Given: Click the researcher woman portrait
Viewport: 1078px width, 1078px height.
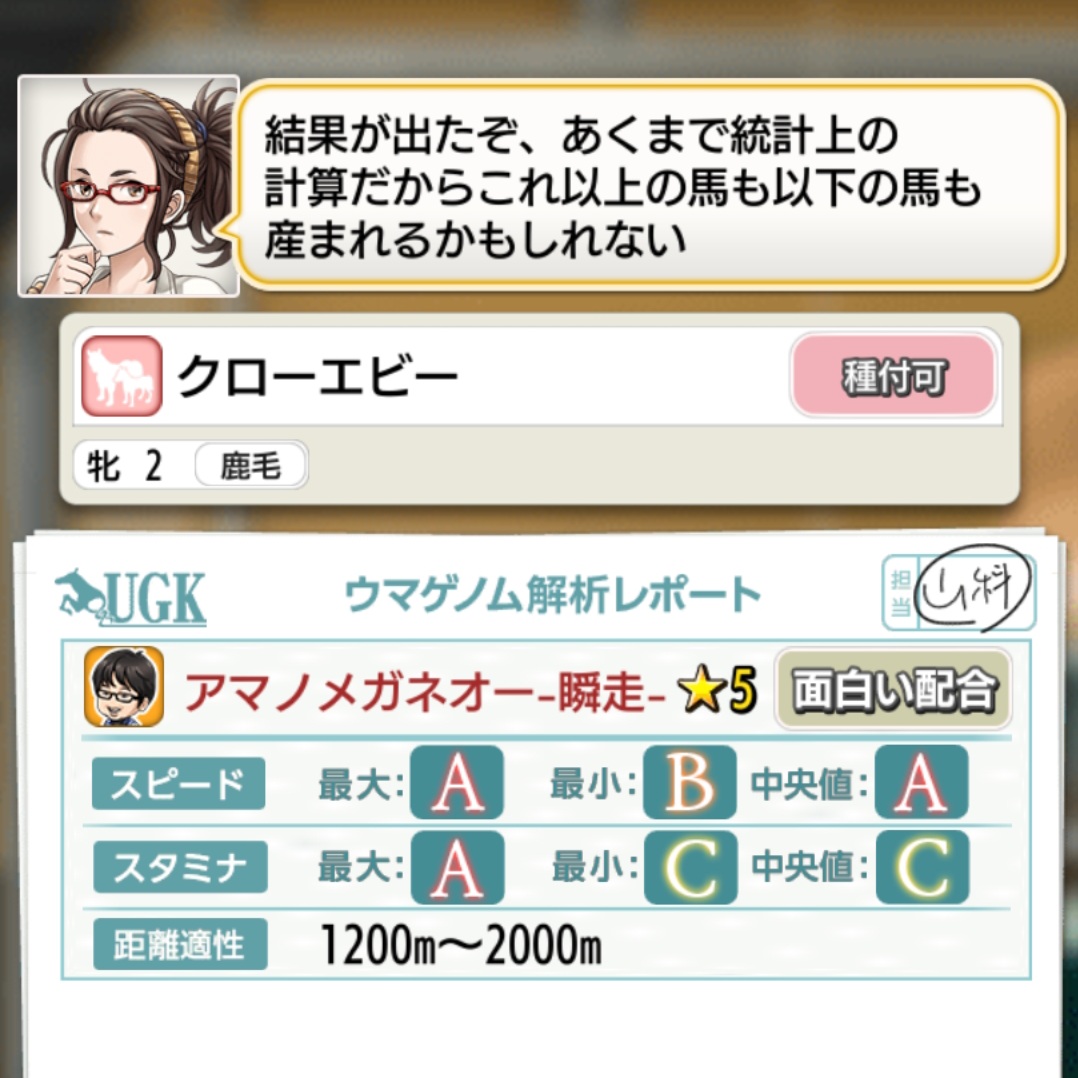Looking at the screenshot, I should pyautogui.click(x=129, y=186).
